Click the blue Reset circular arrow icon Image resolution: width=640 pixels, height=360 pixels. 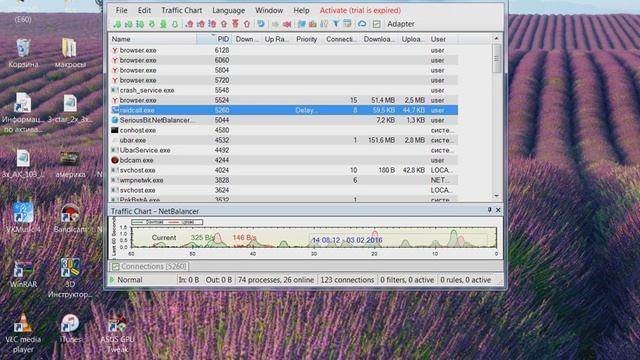261,24
